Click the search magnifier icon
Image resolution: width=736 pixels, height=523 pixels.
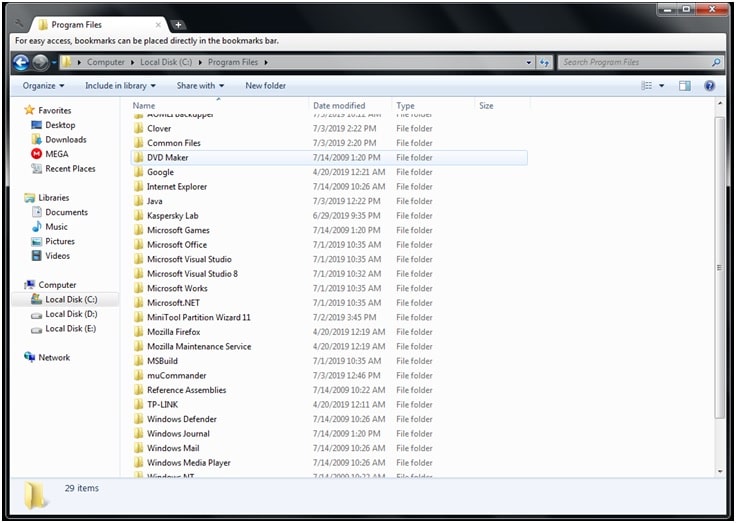tap(716, 62)
